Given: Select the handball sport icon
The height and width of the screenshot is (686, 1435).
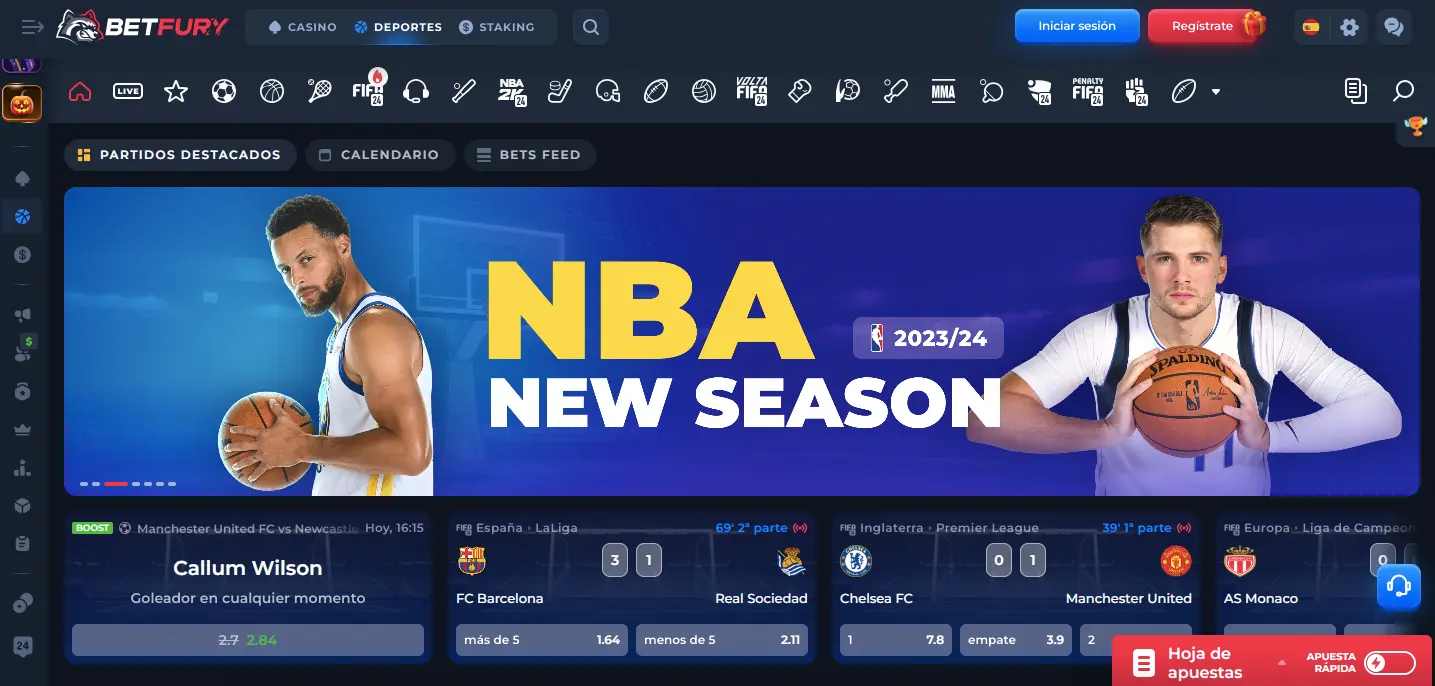Looking at the screenshot, I should pos(848,92).
